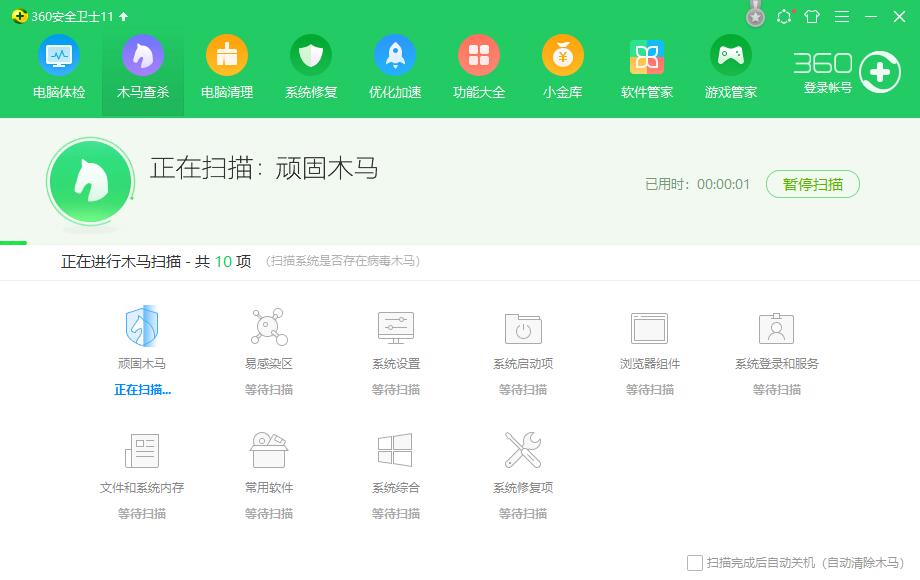Click the 系统登录和服务 label

click(777, 364)
